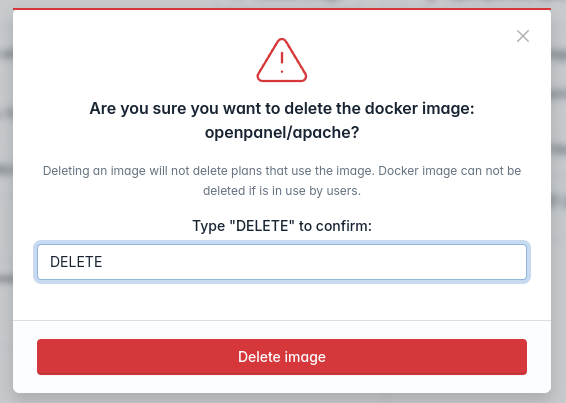Viewport: 566px width, 403px height.
Task: Click the note about deleting plans
Action: click(282, 181)
